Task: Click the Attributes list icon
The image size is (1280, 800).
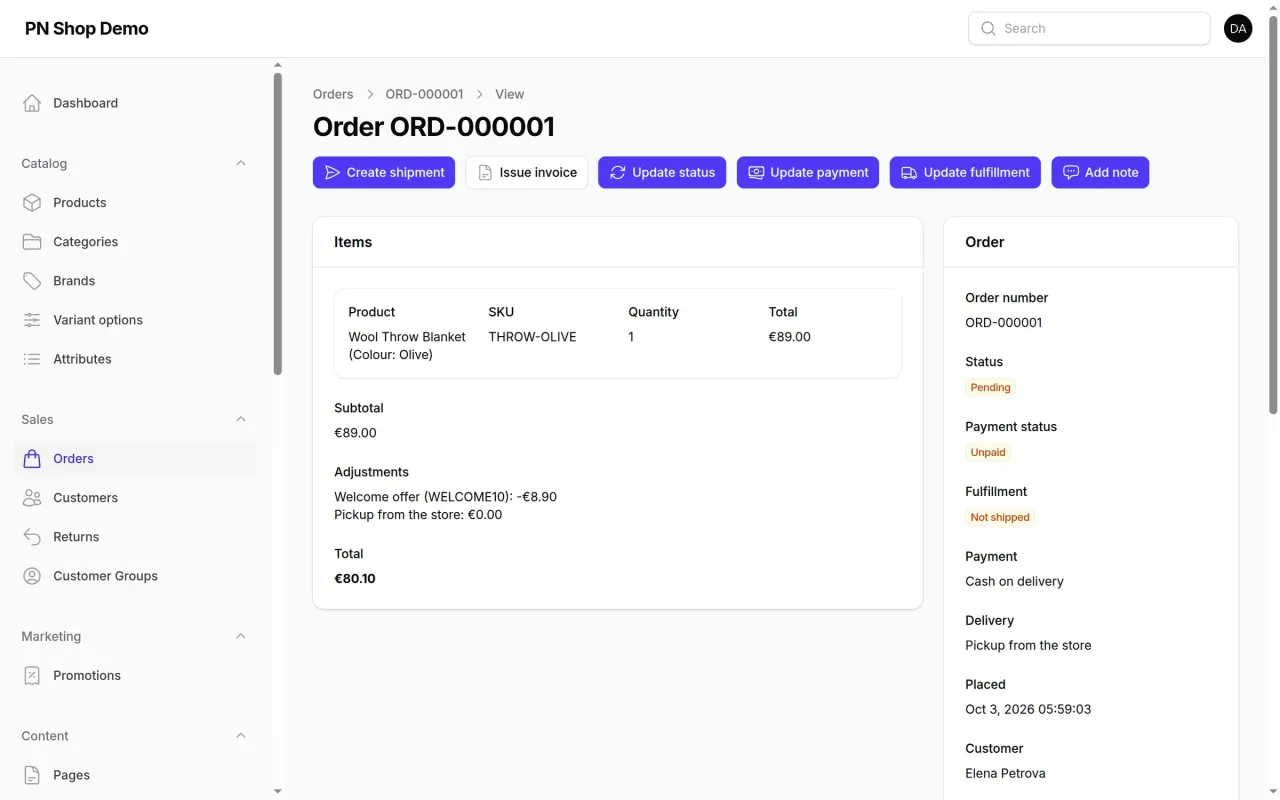Action: click(x=32, y=359)
